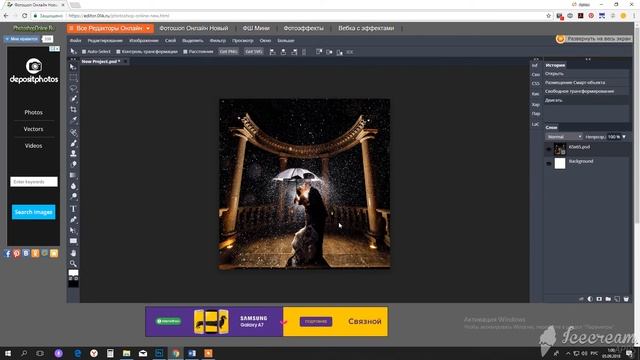Select the Magic Wand tool
This screenshot has height=360, width=640.
coord(73,99)
